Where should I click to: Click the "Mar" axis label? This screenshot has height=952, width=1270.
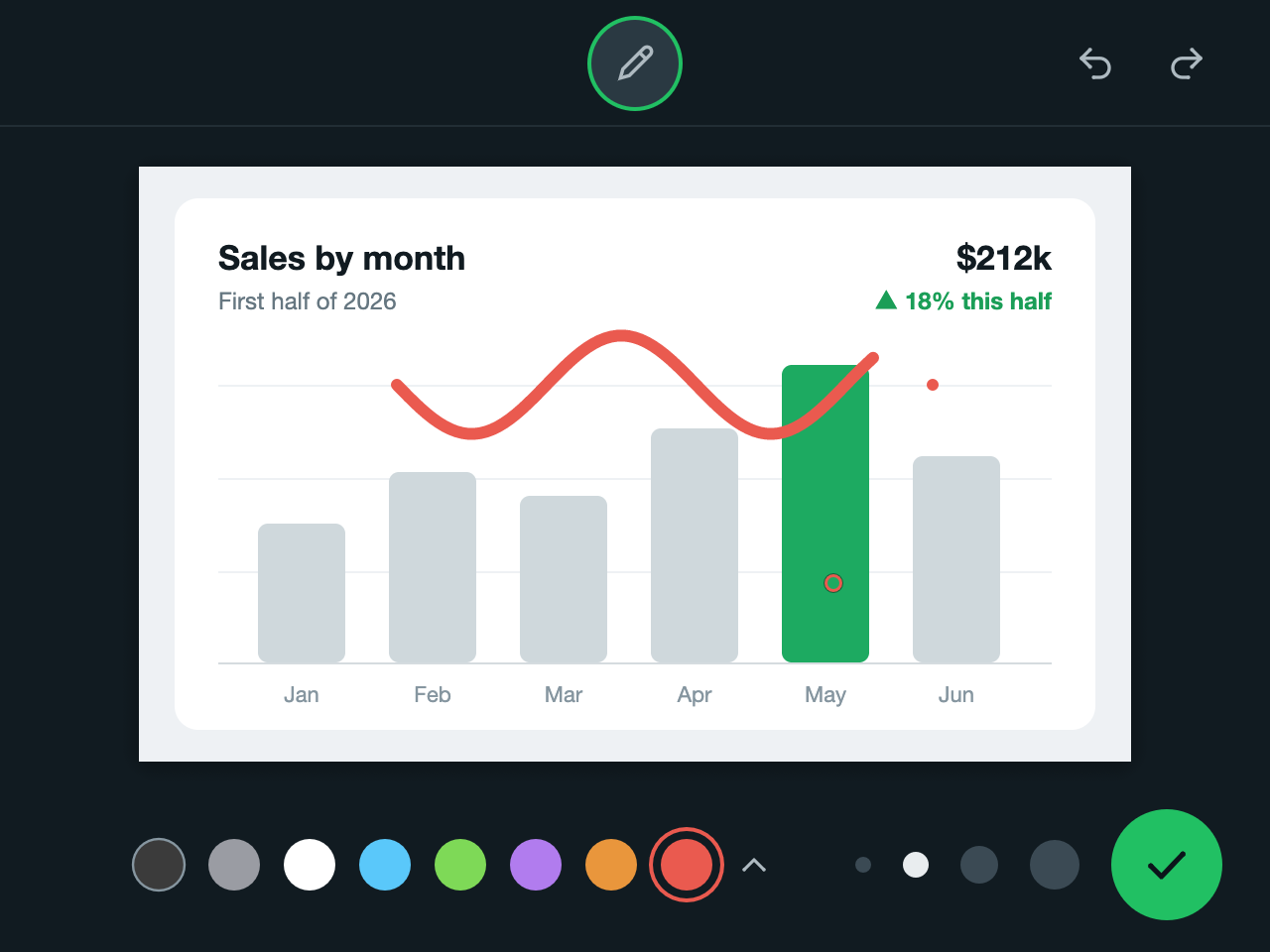(564, 695)
